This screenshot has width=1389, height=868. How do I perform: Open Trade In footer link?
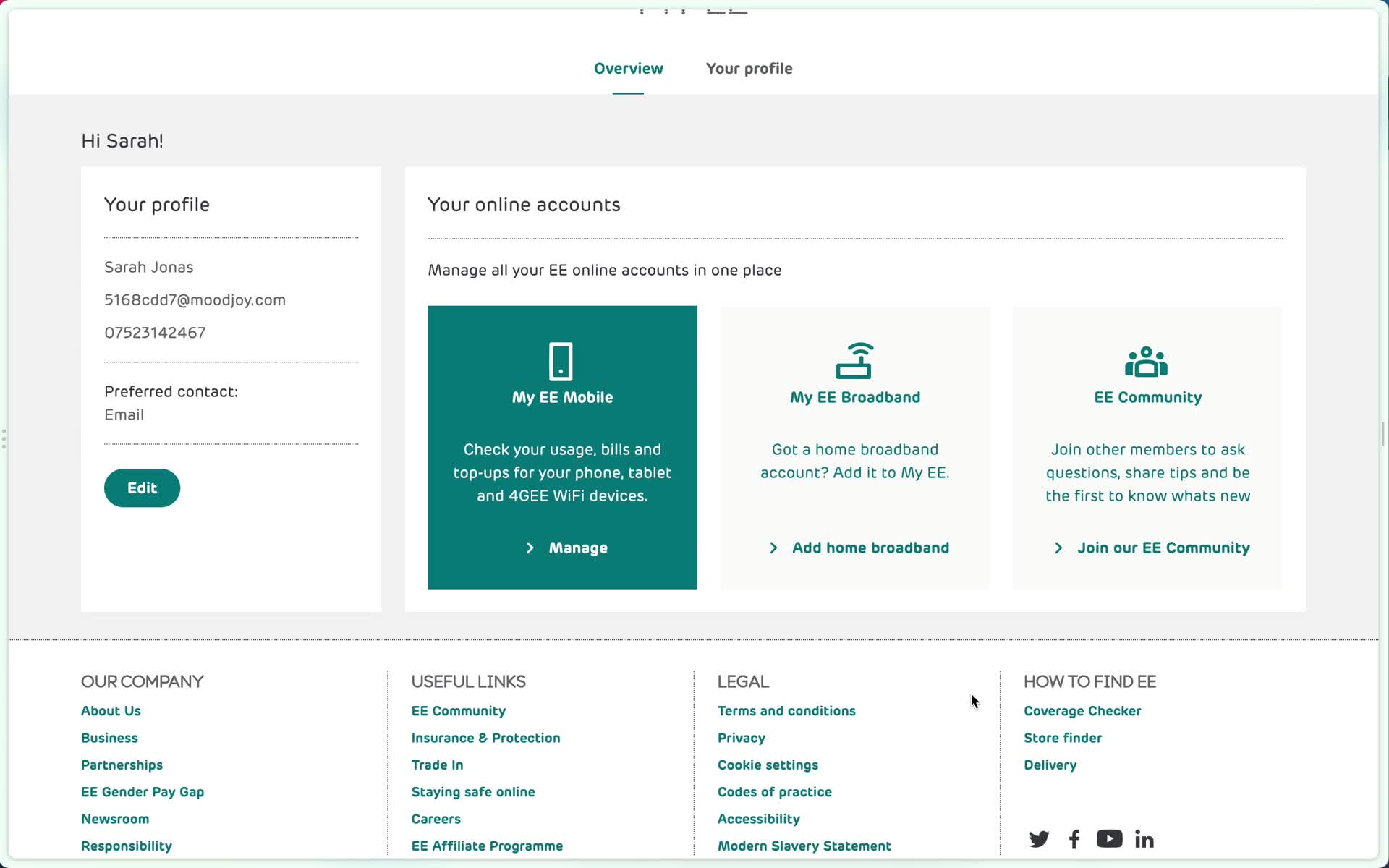[437, 765]
